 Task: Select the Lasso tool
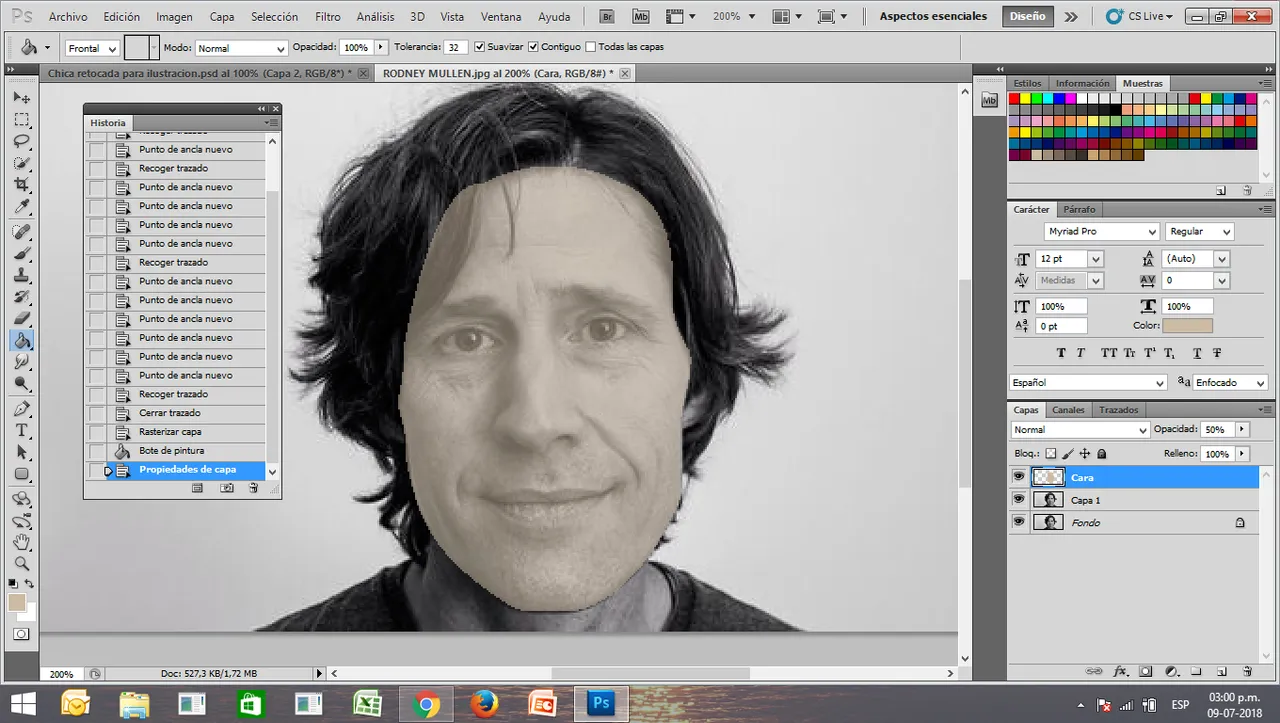coord(22,141)
